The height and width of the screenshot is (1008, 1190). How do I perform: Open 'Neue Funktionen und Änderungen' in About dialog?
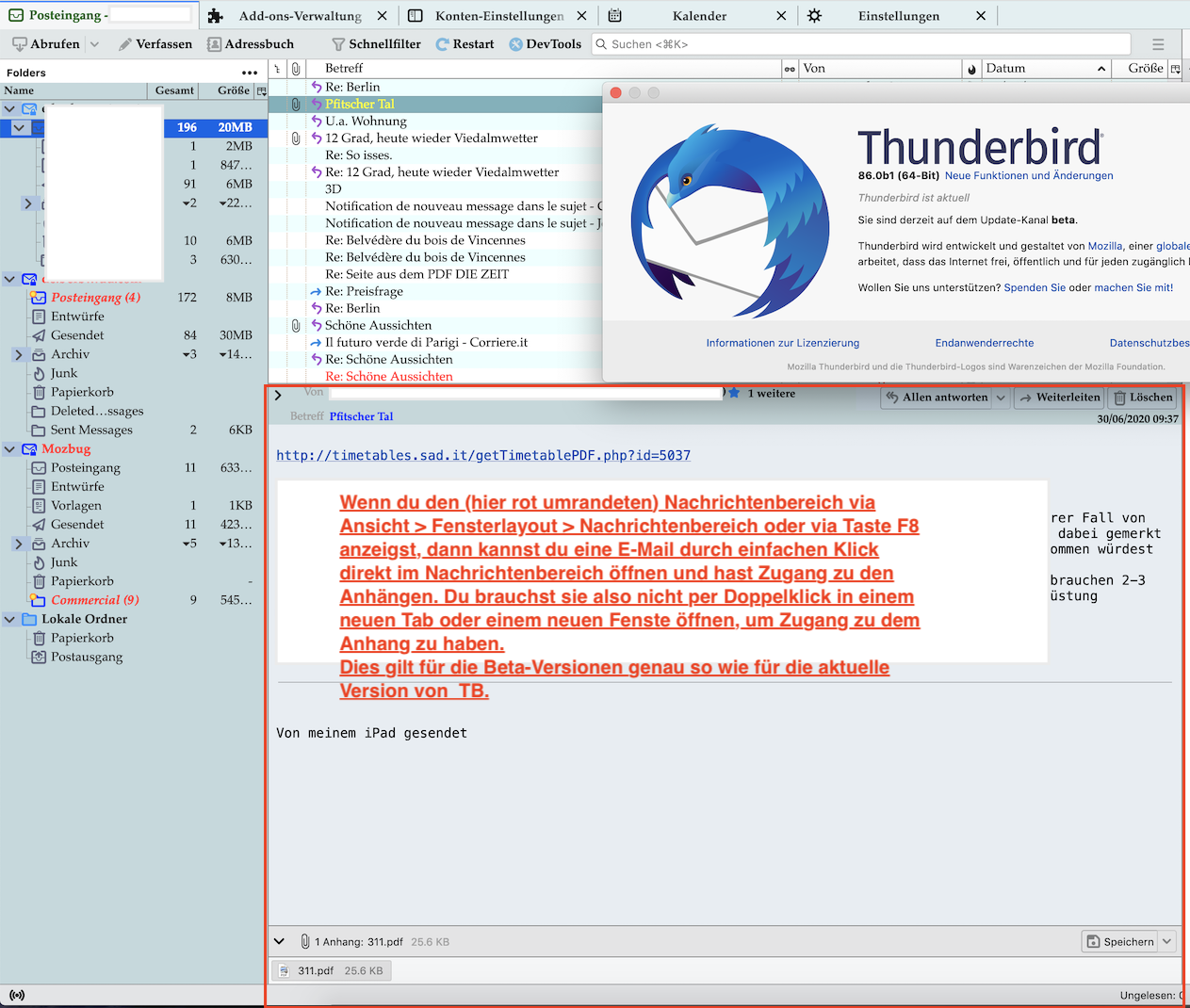[x=1029, y=176]
